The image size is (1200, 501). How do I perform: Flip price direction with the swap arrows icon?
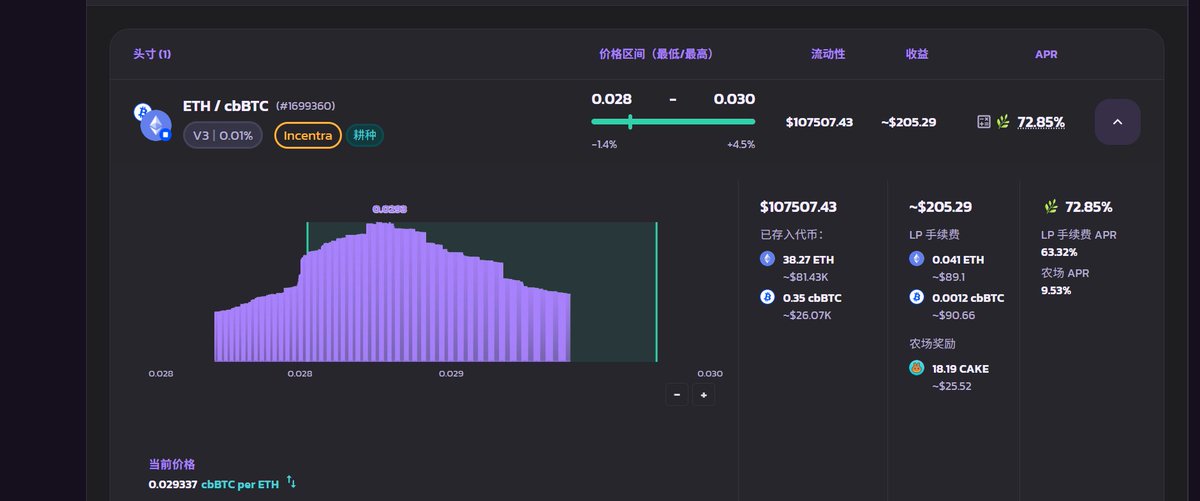coord(291,482)
